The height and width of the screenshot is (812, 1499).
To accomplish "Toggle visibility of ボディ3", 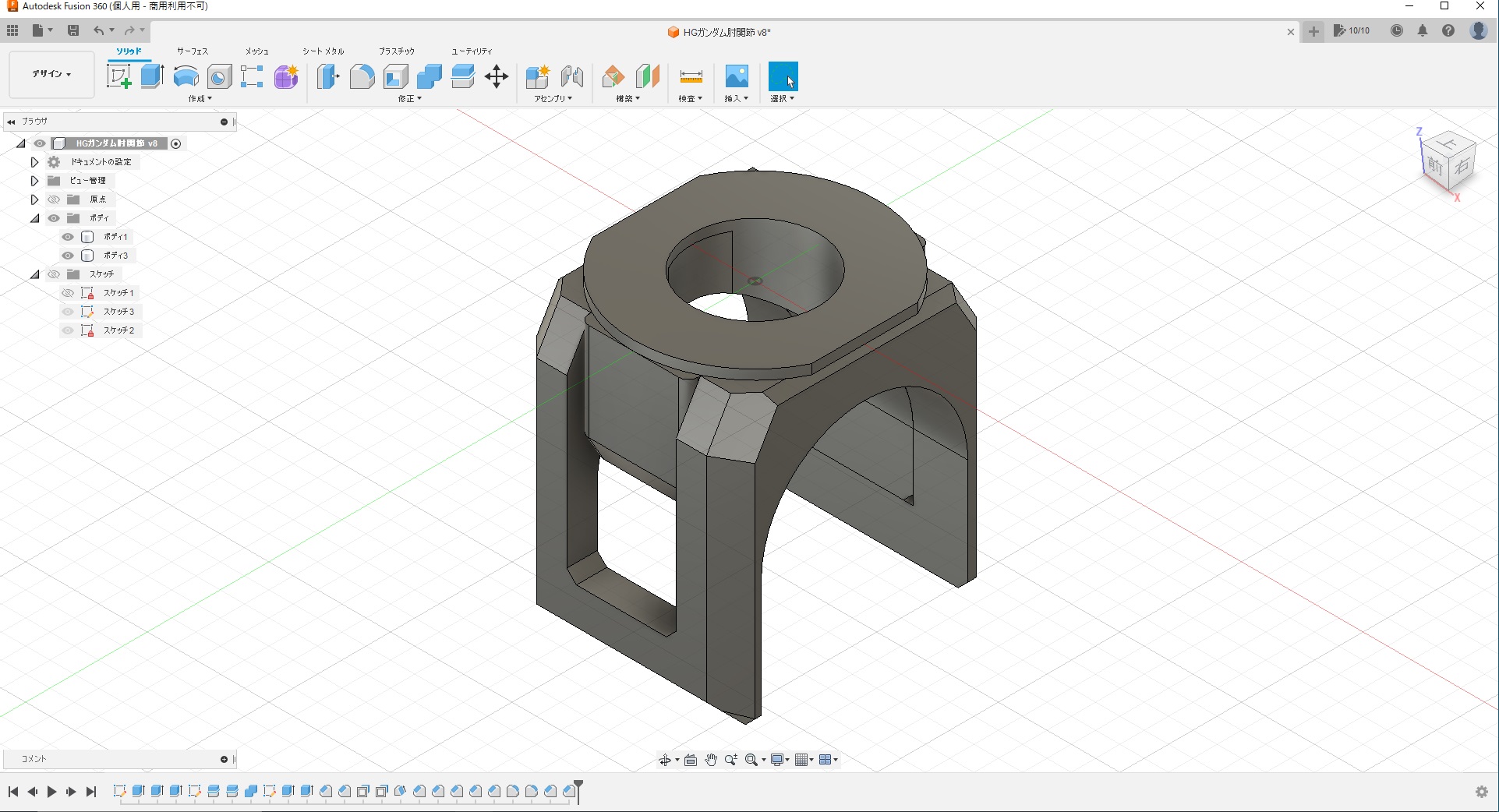I will (68, 256).
